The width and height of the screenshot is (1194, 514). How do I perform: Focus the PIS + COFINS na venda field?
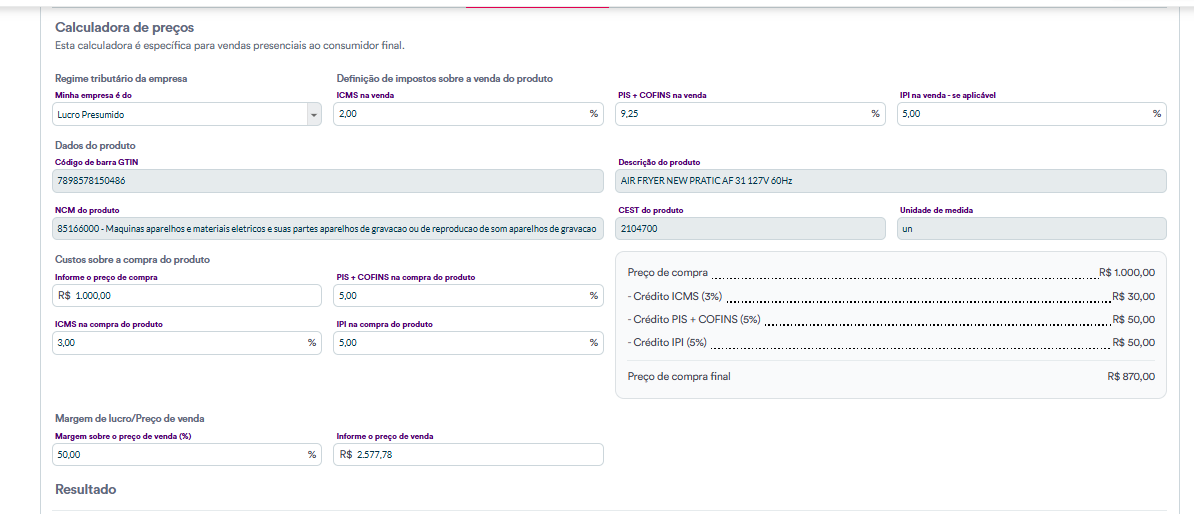(740, 114)
